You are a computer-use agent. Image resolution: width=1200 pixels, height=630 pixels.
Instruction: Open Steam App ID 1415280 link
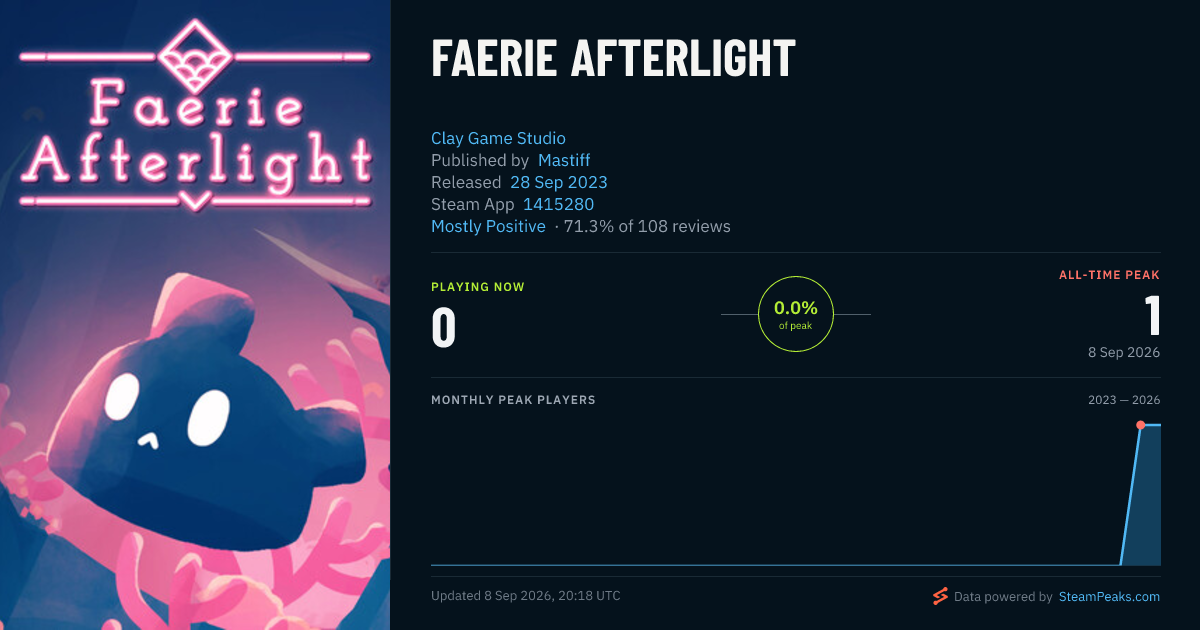point(559,204)
